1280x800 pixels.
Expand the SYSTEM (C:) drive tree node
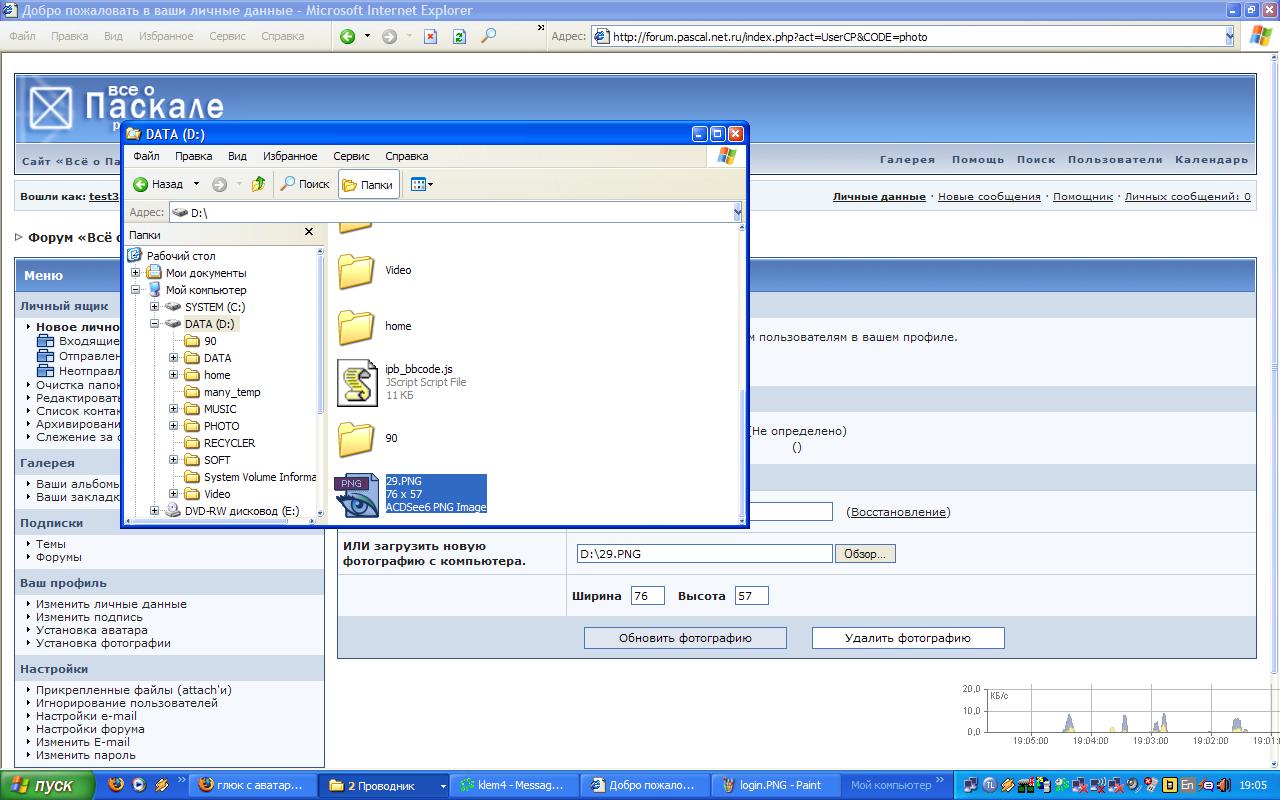(x=155, y=307)
